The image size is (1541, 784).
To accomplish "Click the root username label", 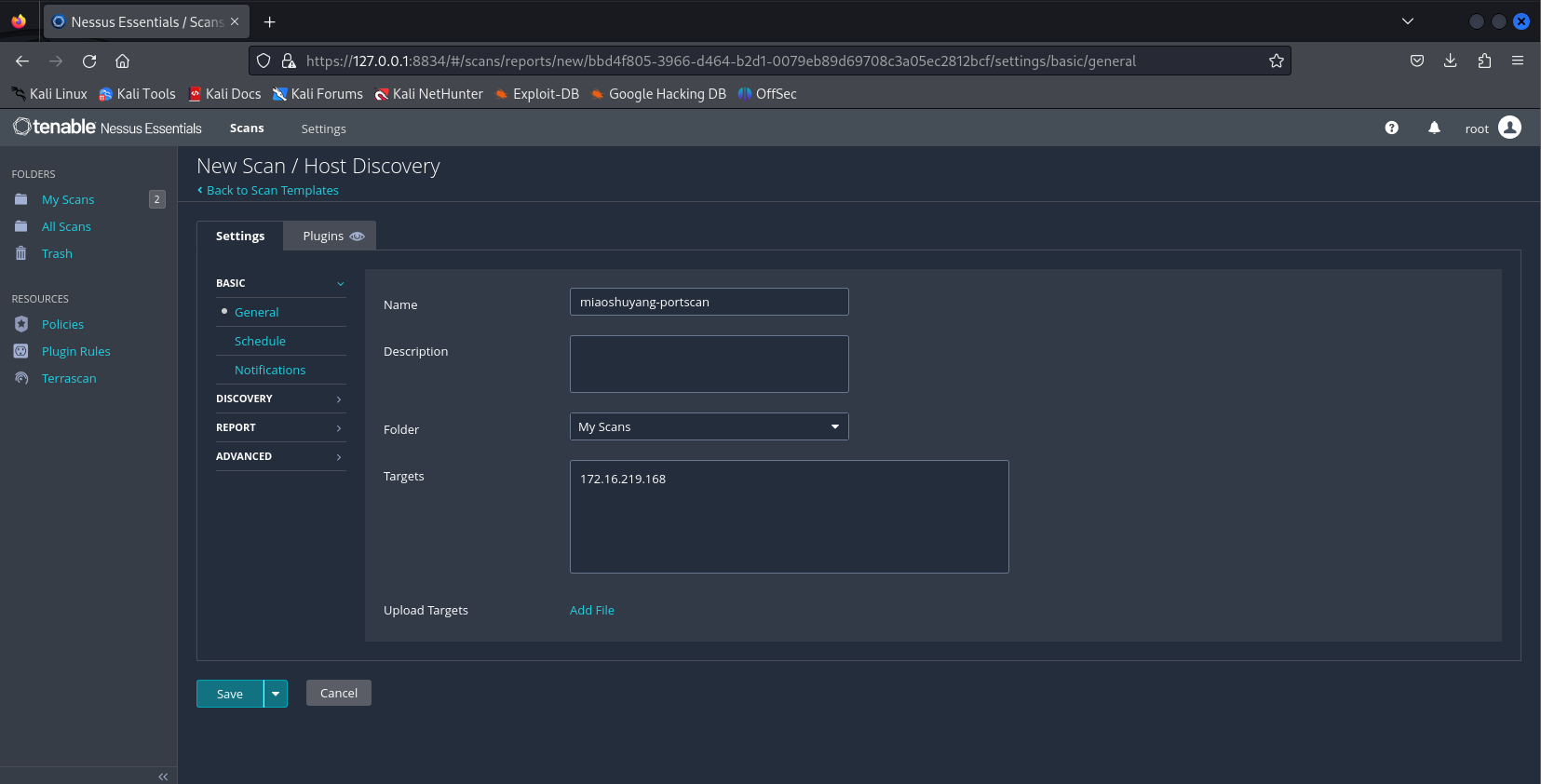I will (x=1477, y=128).
